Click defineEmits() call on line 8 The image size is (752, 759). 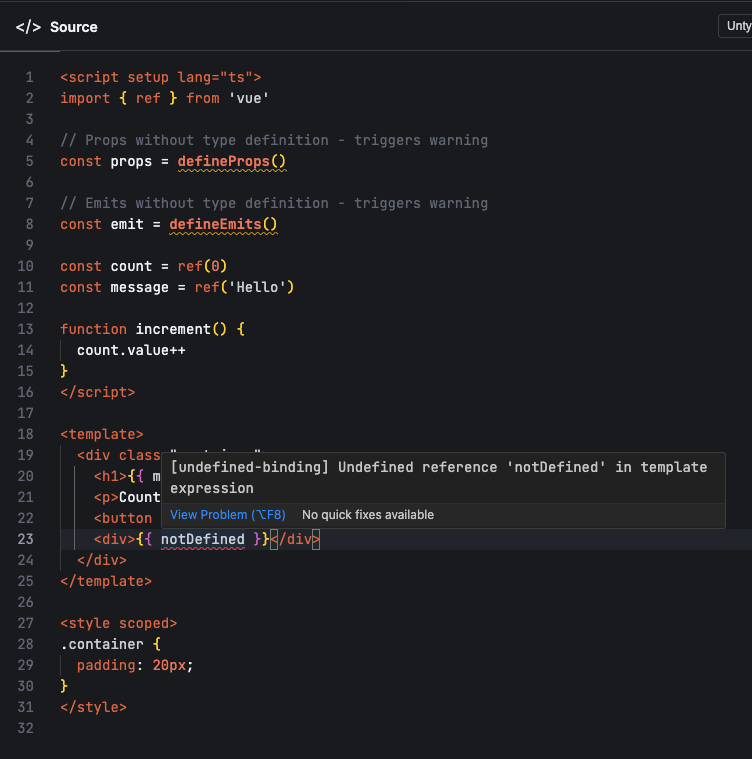click(x=223, y=224)
